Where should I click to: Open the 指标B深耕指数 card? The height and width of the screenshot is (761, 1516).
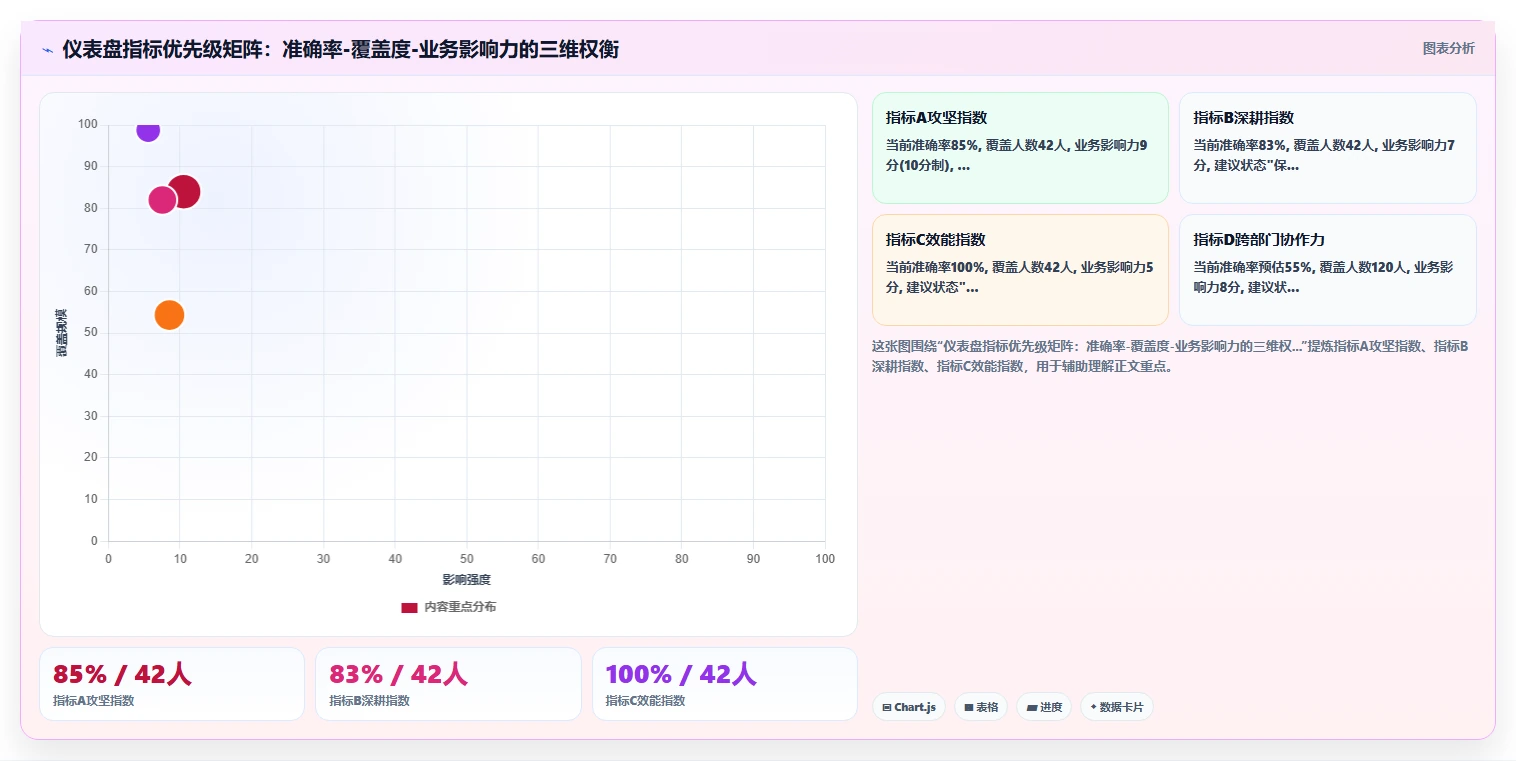1328,148
